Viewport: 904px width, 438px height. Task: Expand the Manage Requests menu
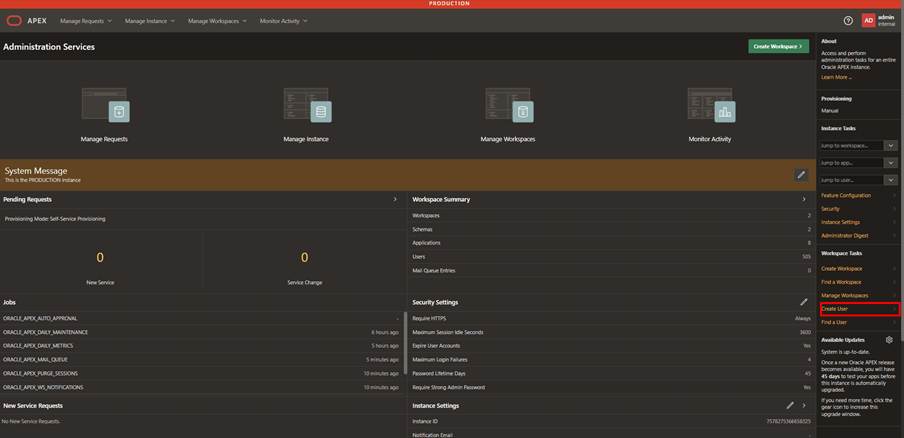point(86,21)
